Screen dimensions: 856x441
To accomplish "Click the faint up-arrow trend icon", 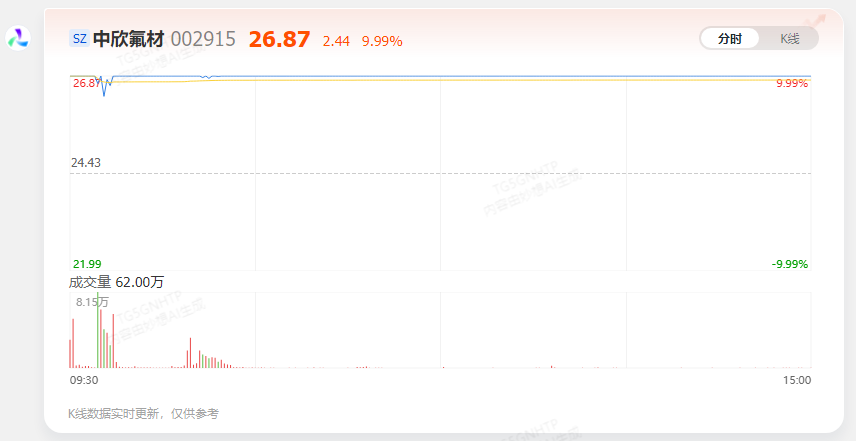I will pyautogui.click(x=817, y=21).
